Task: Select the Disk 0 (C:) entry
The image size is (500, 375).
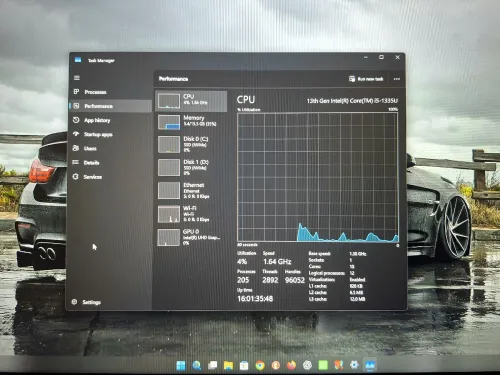Action: [x=191, y=144]
